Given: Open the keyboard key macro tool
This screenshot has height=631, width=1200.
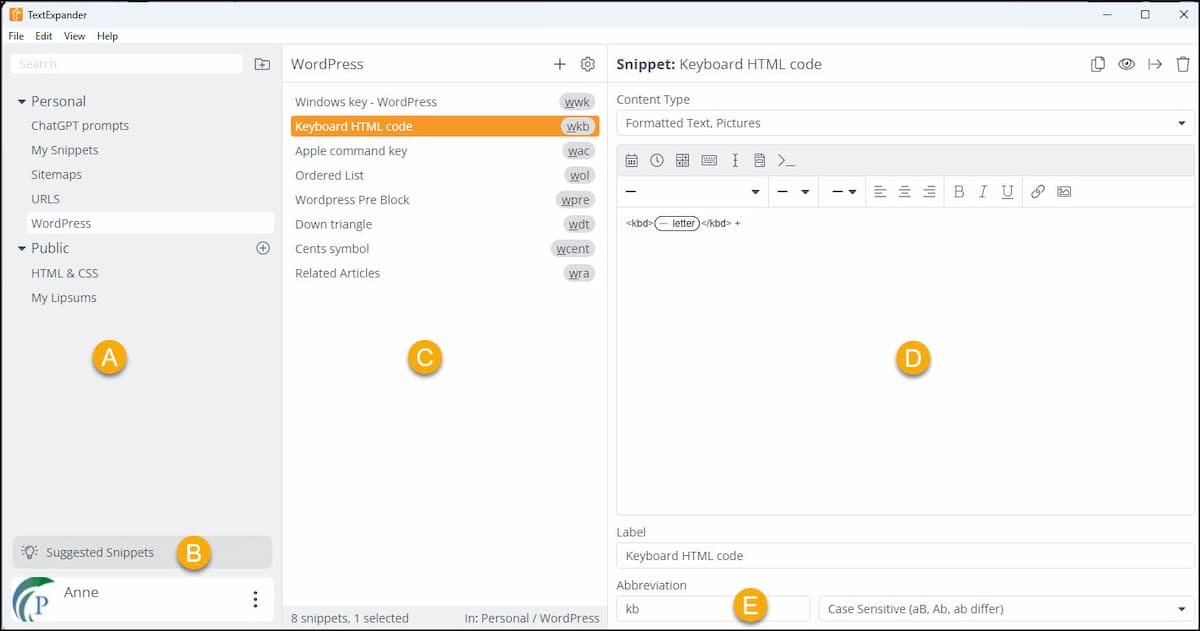Looking at the screenshot, I should pos(709,160).
